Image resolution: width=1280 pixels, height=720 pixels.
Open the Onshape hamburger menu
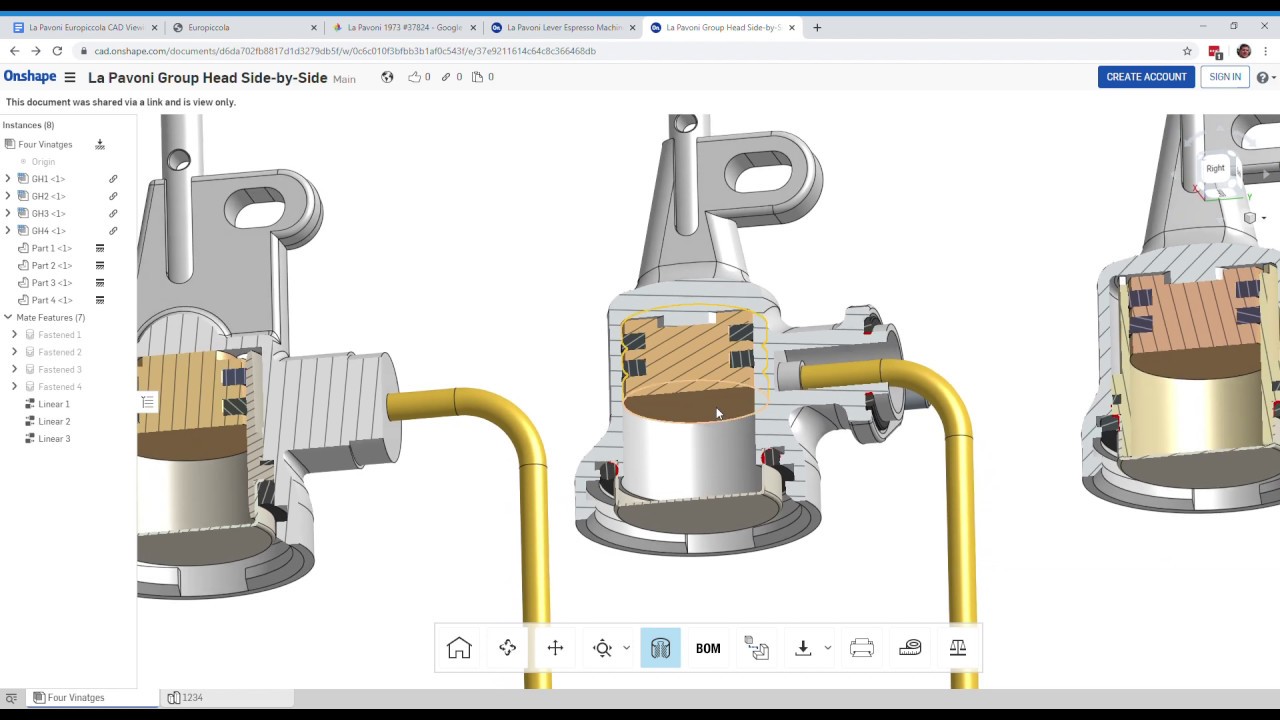pyautogui.click(x=69, y=77)
